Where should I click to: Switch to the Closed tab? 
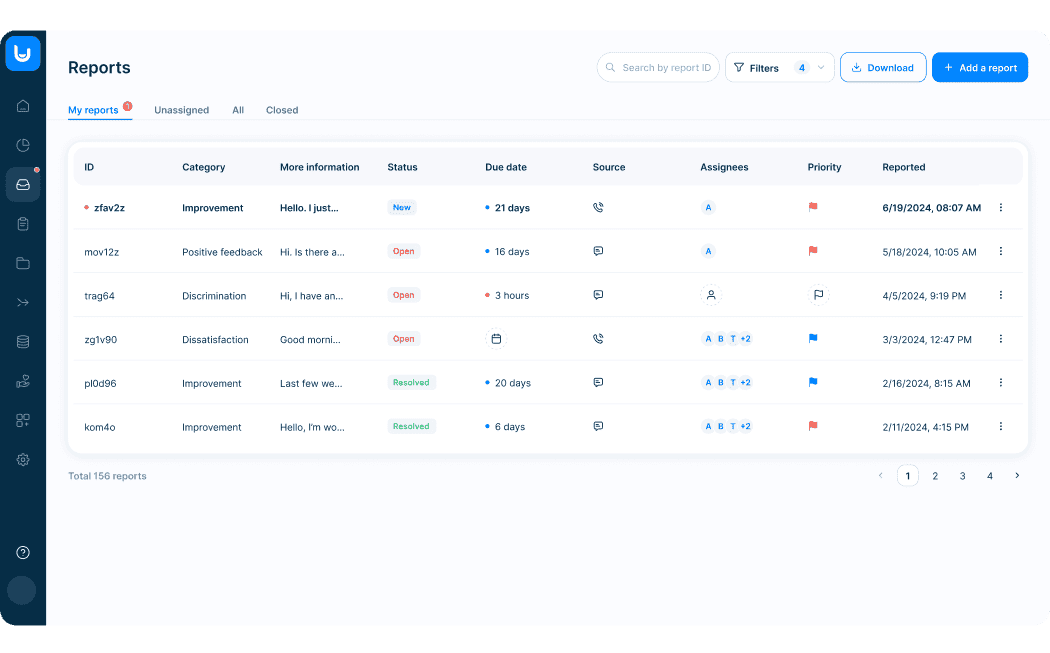click(282, 110)
